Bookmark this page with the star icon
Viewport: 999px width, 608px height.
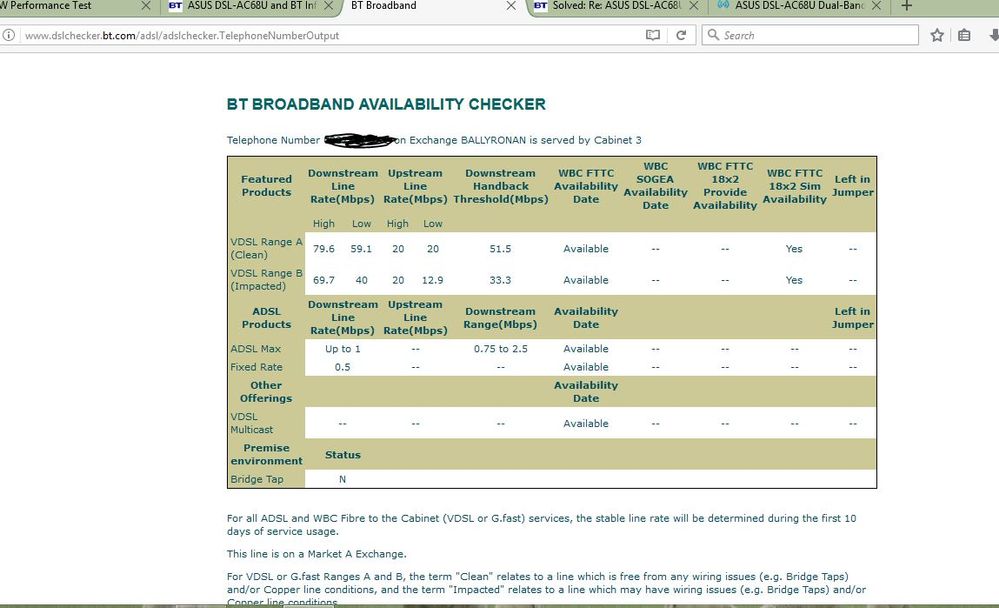coord(937,35)
